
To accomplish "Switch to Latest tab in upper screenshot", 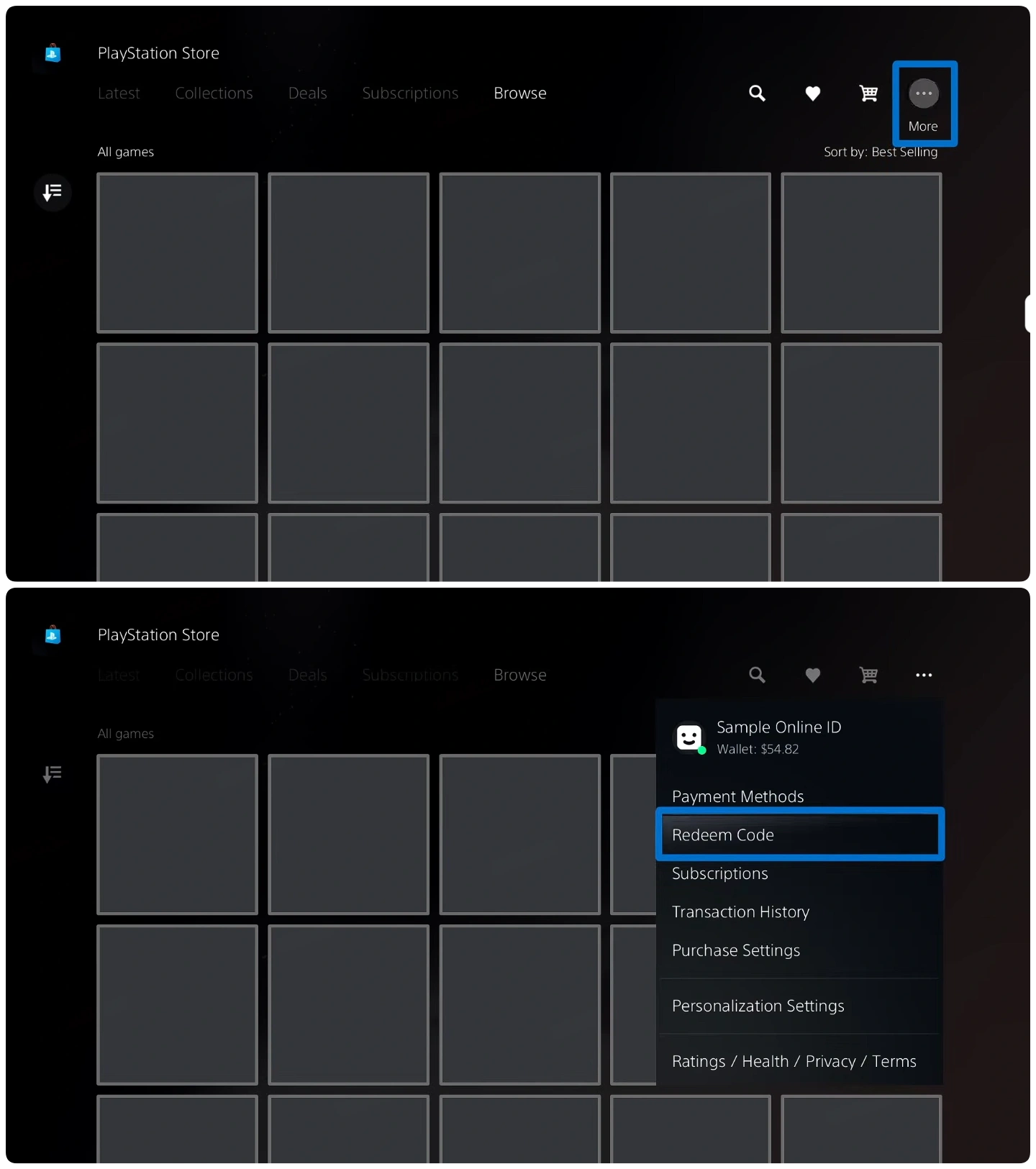I will coord(119,94).
